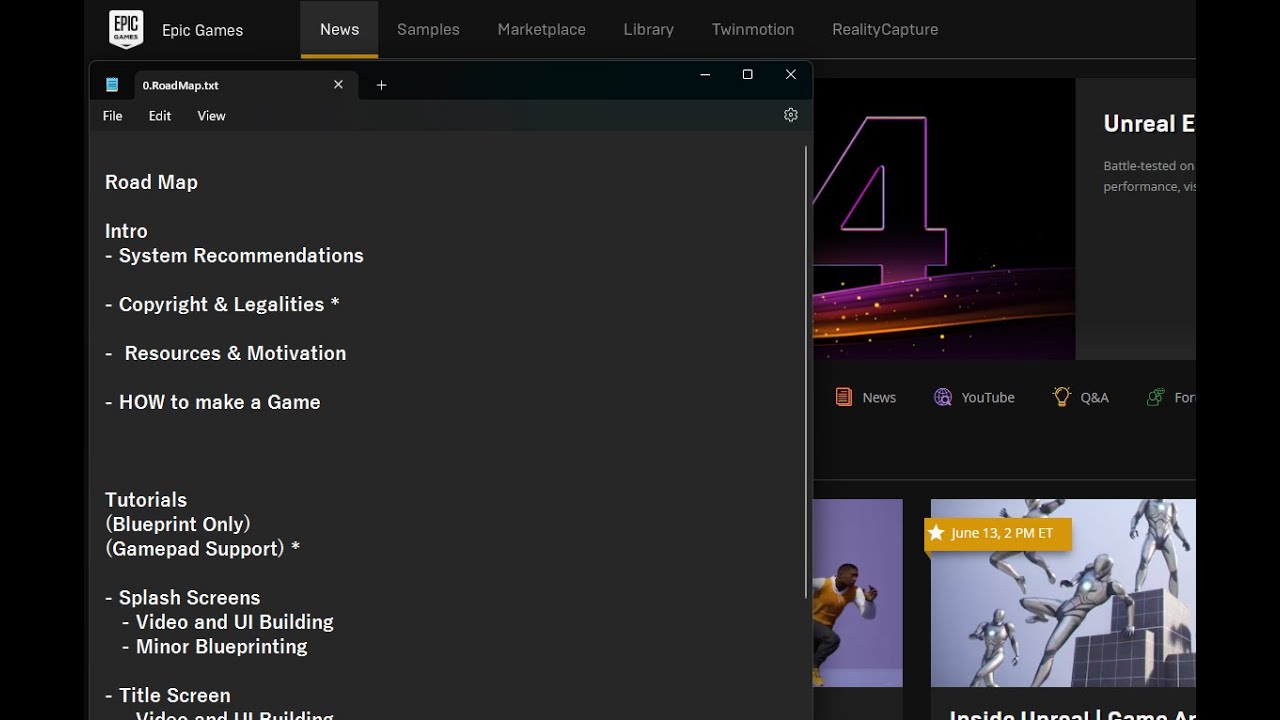Click the '- System Recommendations' line
This screenshot has width=1280, height=720.
(234, 255)
